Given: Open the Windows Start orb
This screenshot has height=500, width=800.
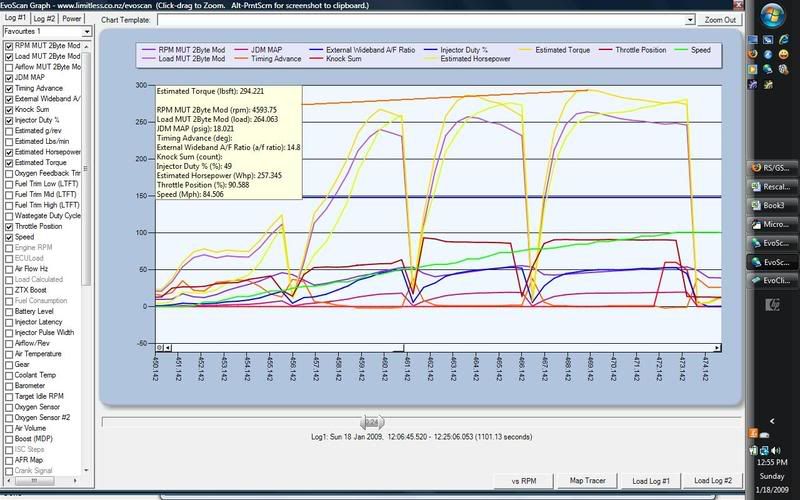Looking at the screenshot, I should pyautogui.click(x=773, y=16).
